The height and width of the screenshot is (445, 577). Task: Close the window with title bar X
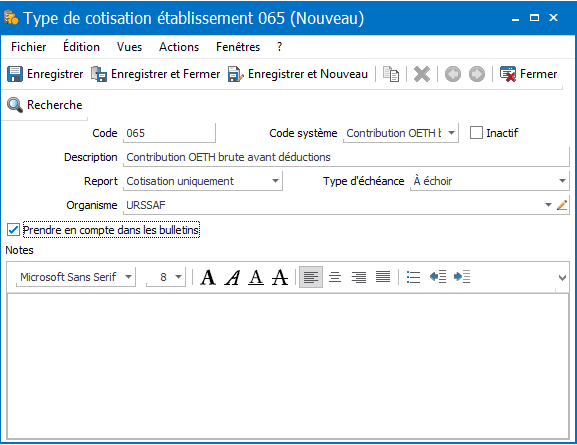click(553, 18)
